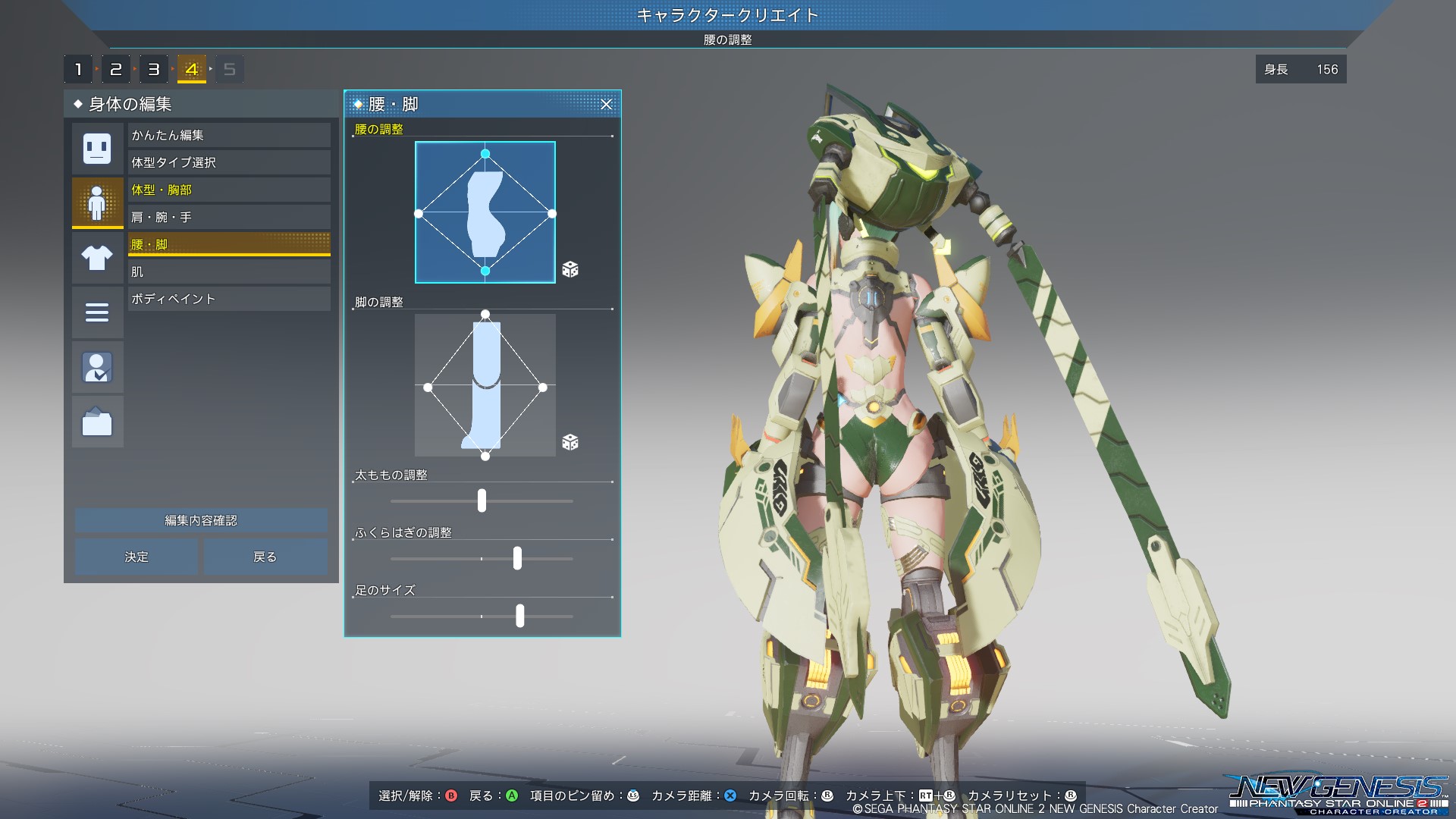Open 体型タイプ選択 menu item
The height and width of the screenshot is (819, 1456).
(x=228, y=162)
